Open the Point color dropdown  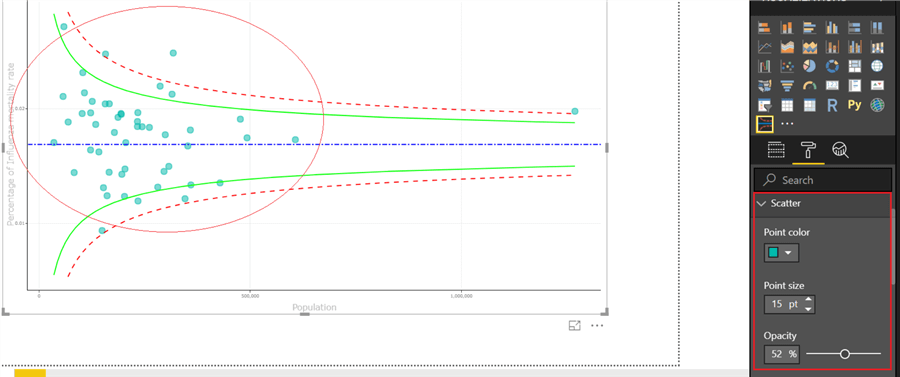coord(781,252)
